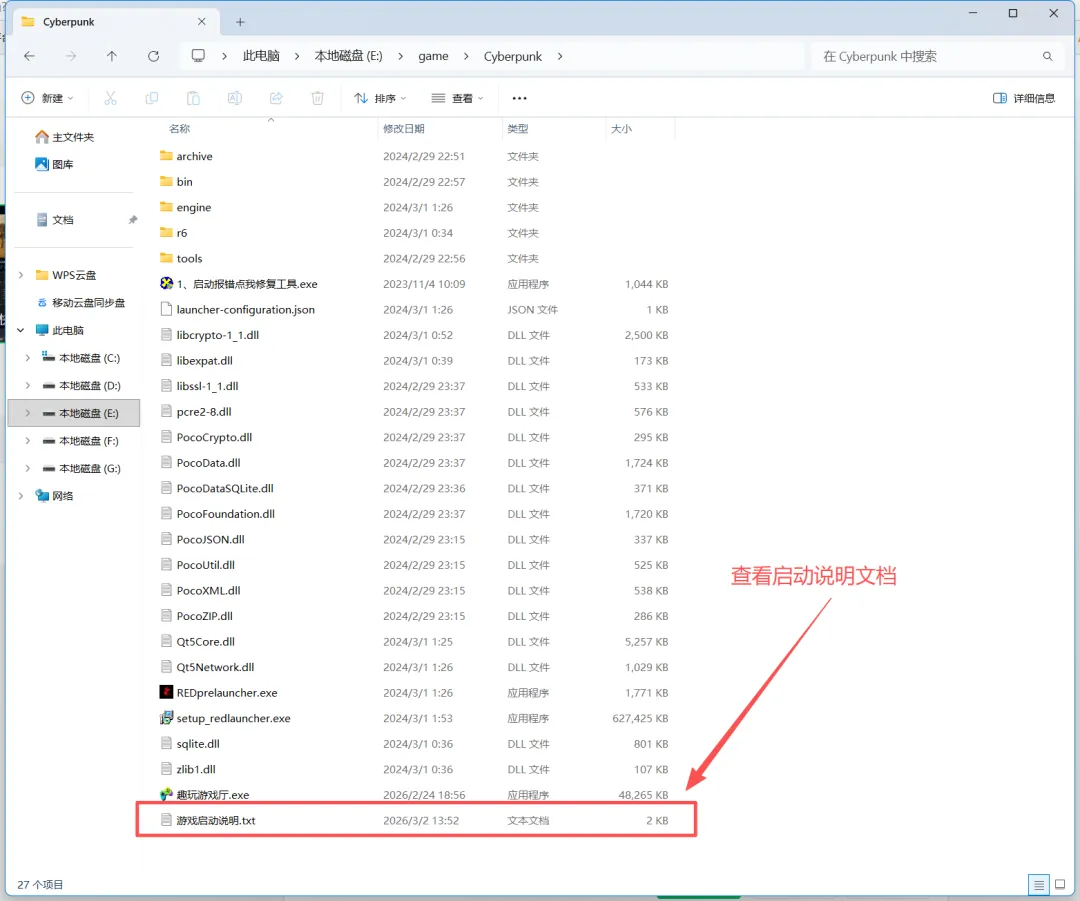Image resolution: width=1080 pixels, height=901 pixels.
Task: Click game in the breadcrumb path
Action: tap(433, 56)
